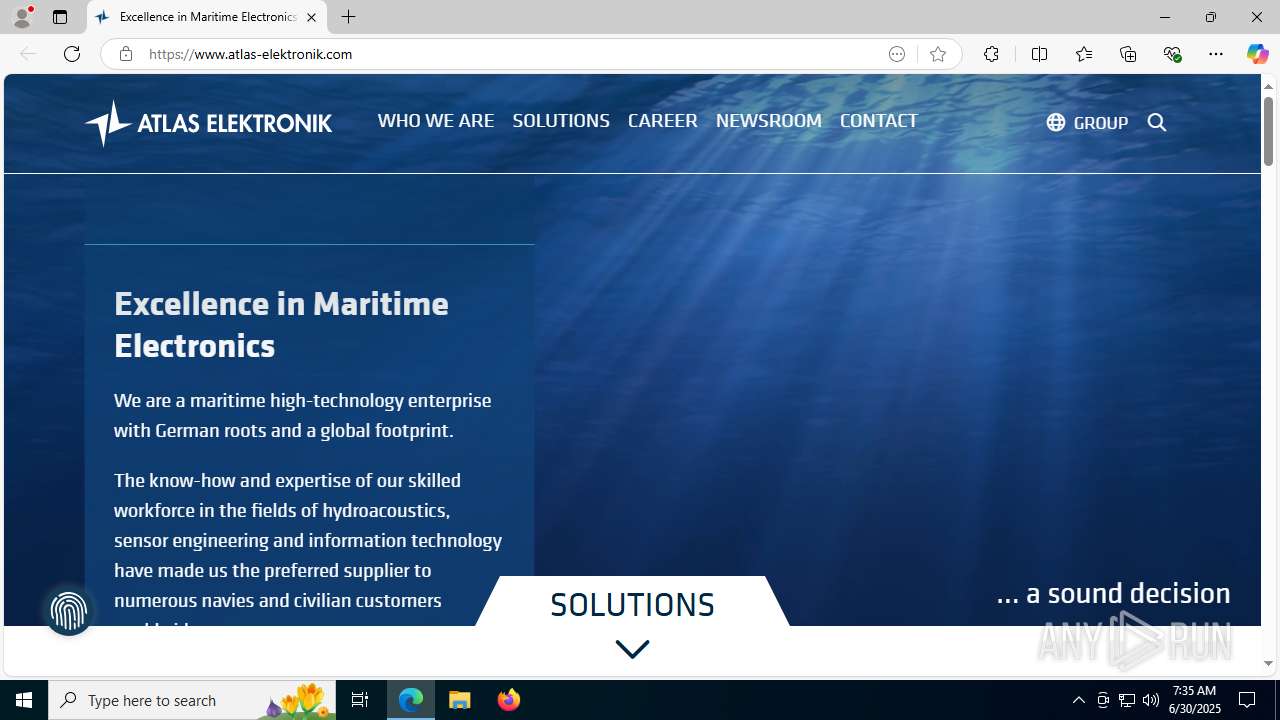This screenshot has width=1280, height=720.
Task: Expand the SOLUTIONS tab at page bottom
Action: [632, 605]
